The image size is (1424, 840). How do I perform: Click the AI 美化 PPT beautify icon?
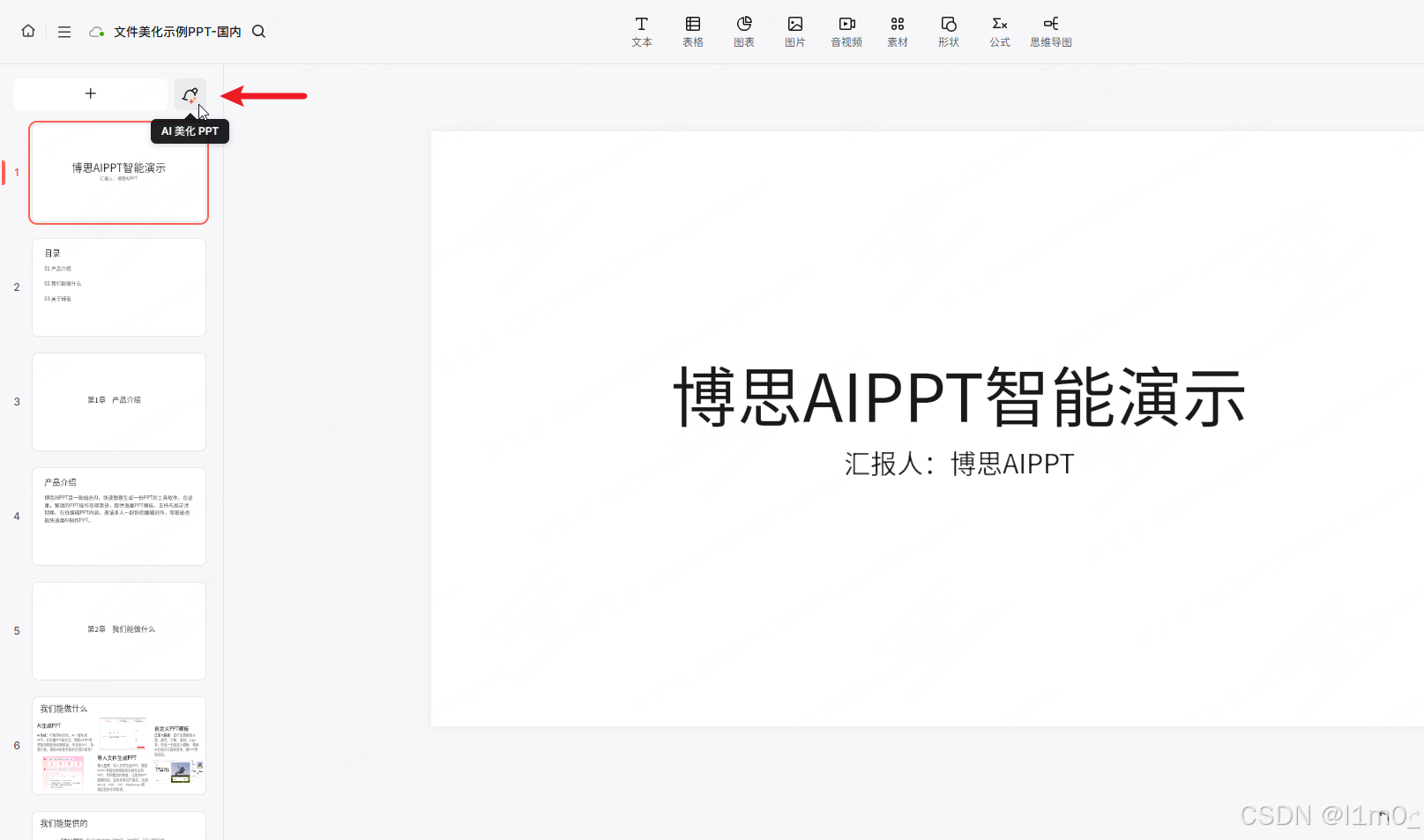tap(190, 94)
